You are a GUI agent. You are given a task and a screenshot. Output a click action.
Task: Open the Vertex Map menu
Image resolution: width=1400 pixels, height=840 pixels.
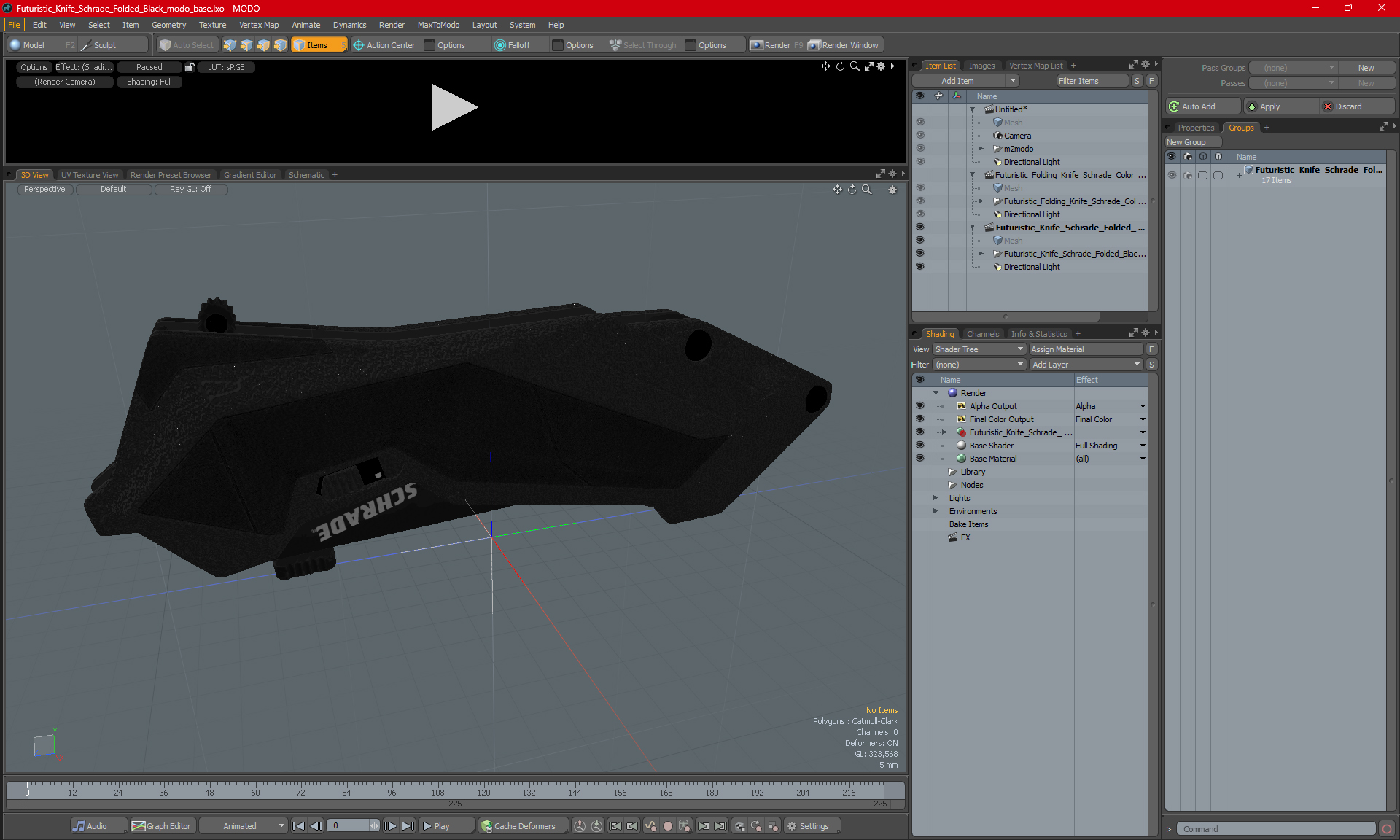pos(259,25)
